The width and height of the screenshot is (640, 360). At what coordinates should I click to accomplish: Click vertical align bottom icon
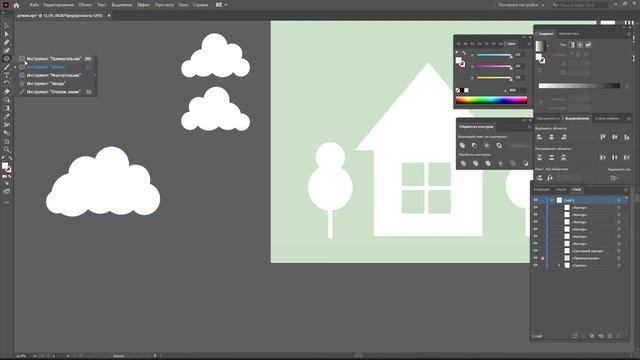[627, 137]
